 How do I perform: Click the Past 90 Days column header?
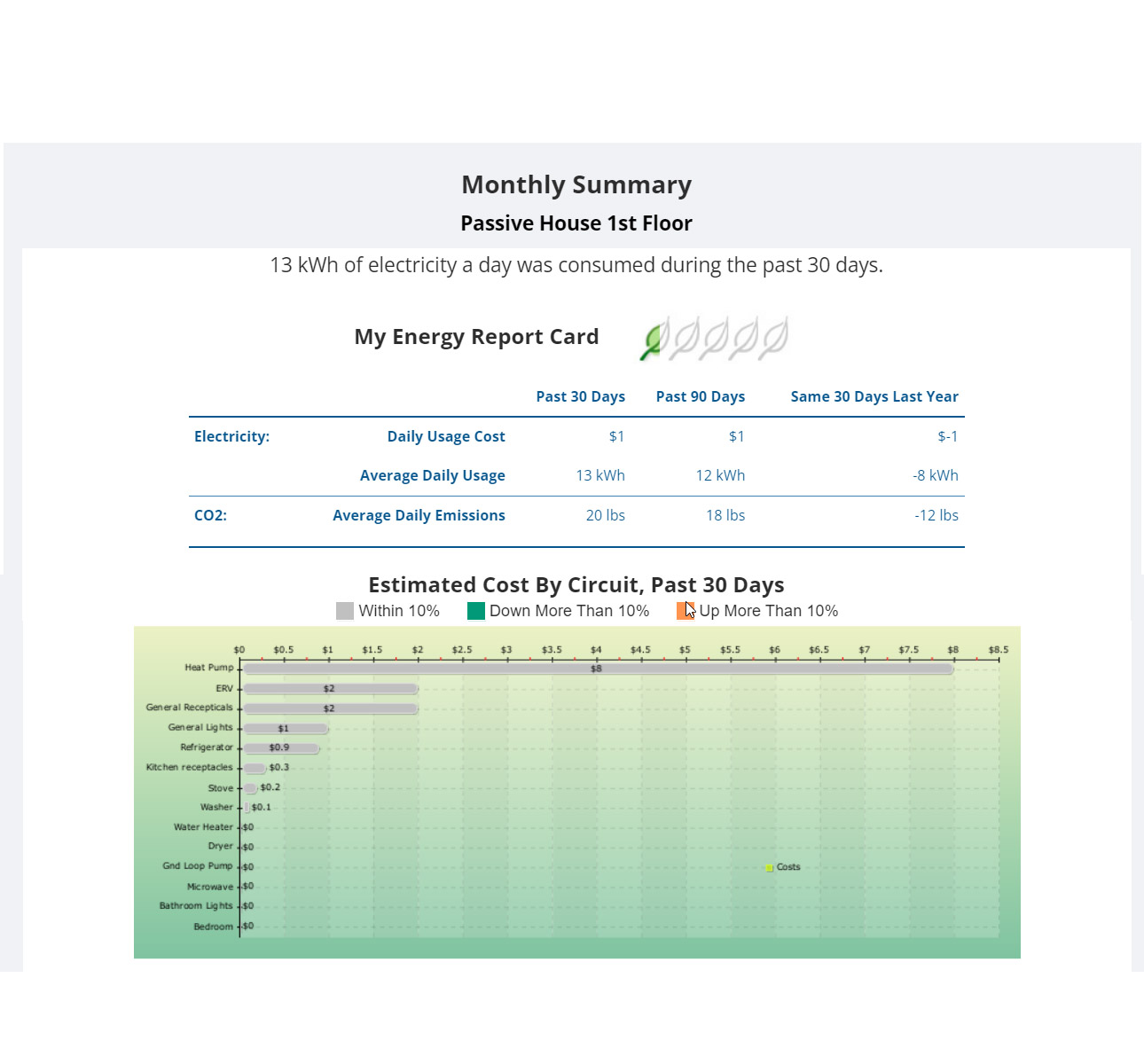[700, 396]
